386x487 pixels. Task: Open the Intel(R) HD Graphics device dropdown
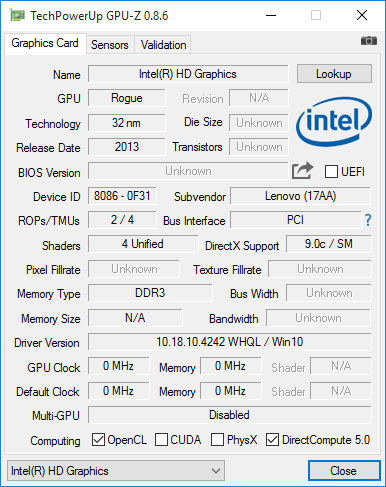point(116,471)
